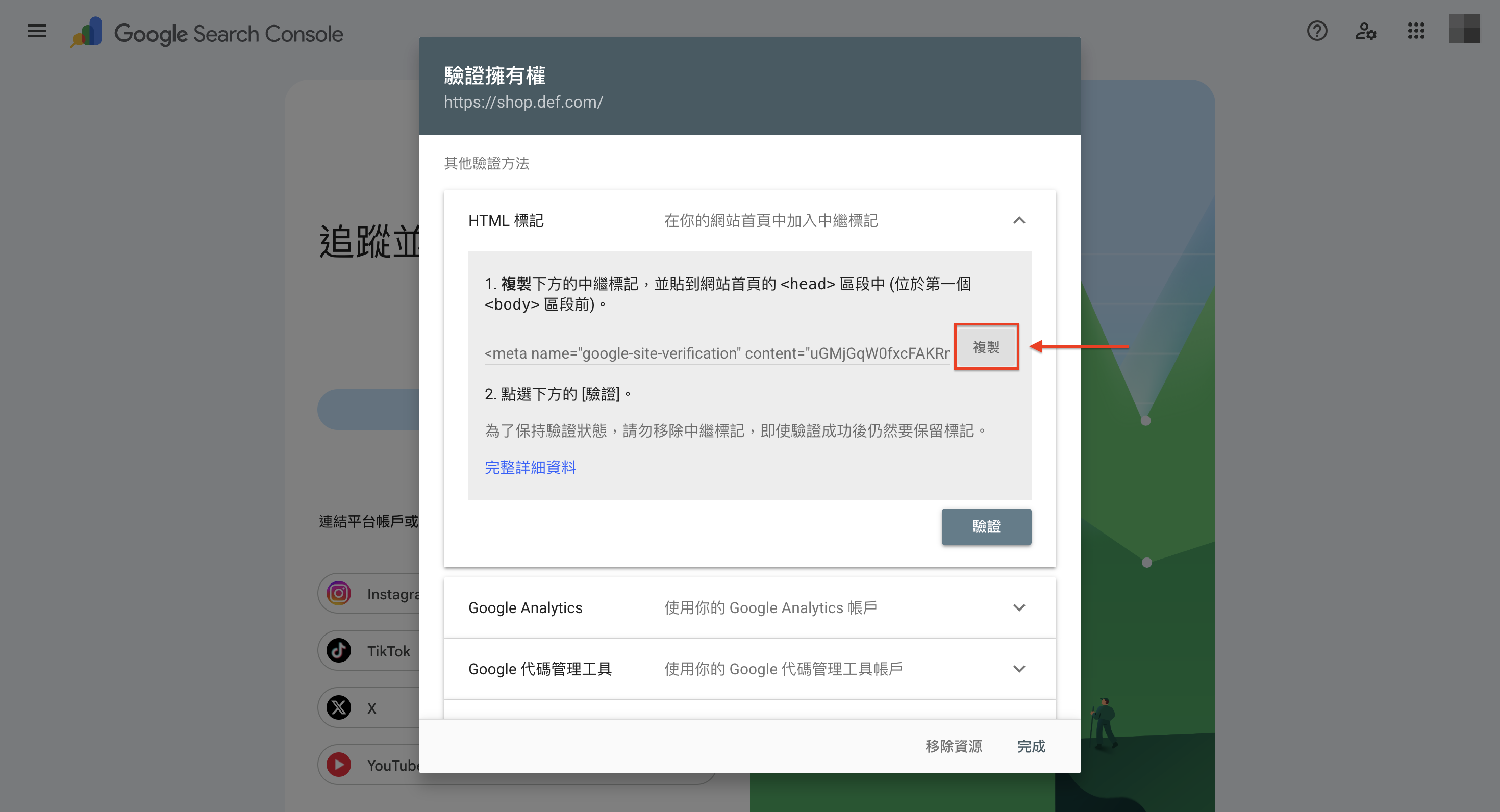
Task: Expand the Google 代碼管理工具 method
Action: click(x=1018, y=668)
